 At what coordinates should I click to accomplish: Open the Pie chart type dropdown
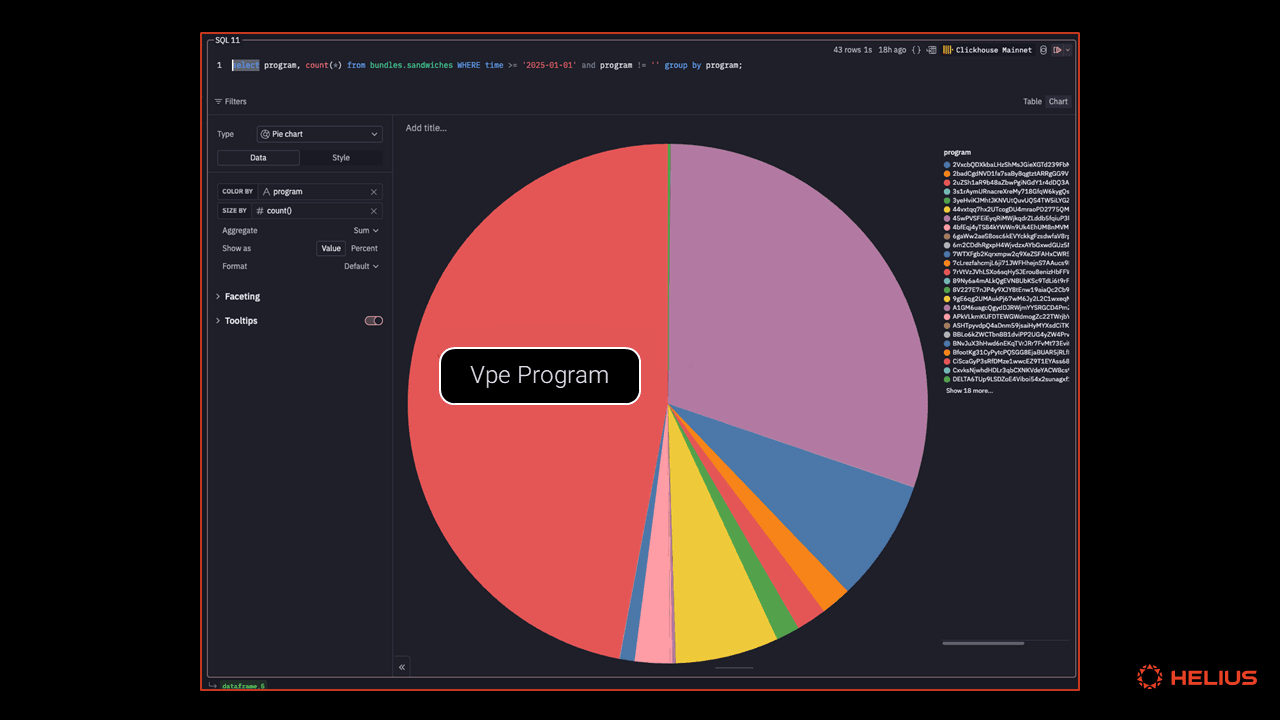319,133
